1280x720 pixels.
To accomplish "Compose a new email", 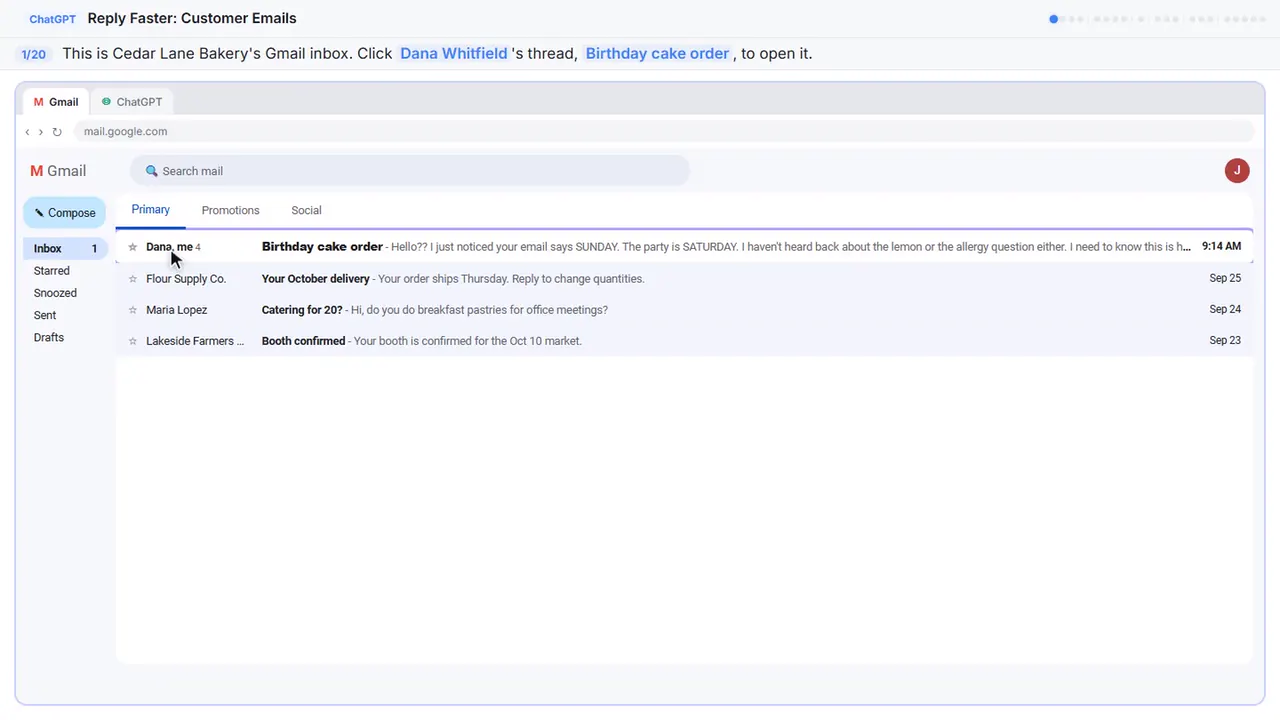I will 65,213.
